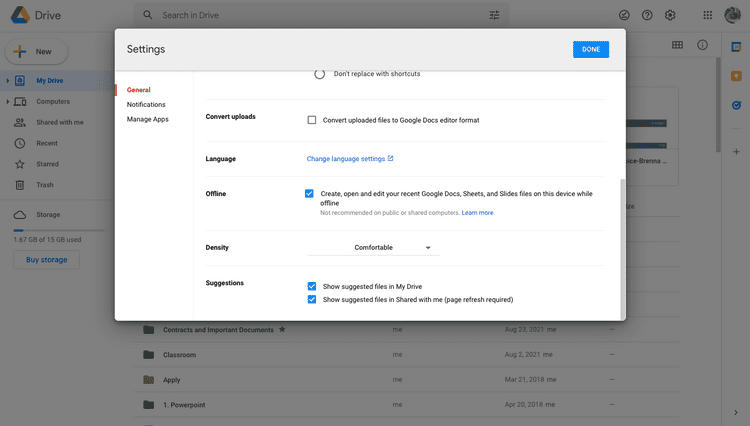Open Google Keep side panel icon
The height and width of the screenshot is (426, 750).
[x=736, y=76]
